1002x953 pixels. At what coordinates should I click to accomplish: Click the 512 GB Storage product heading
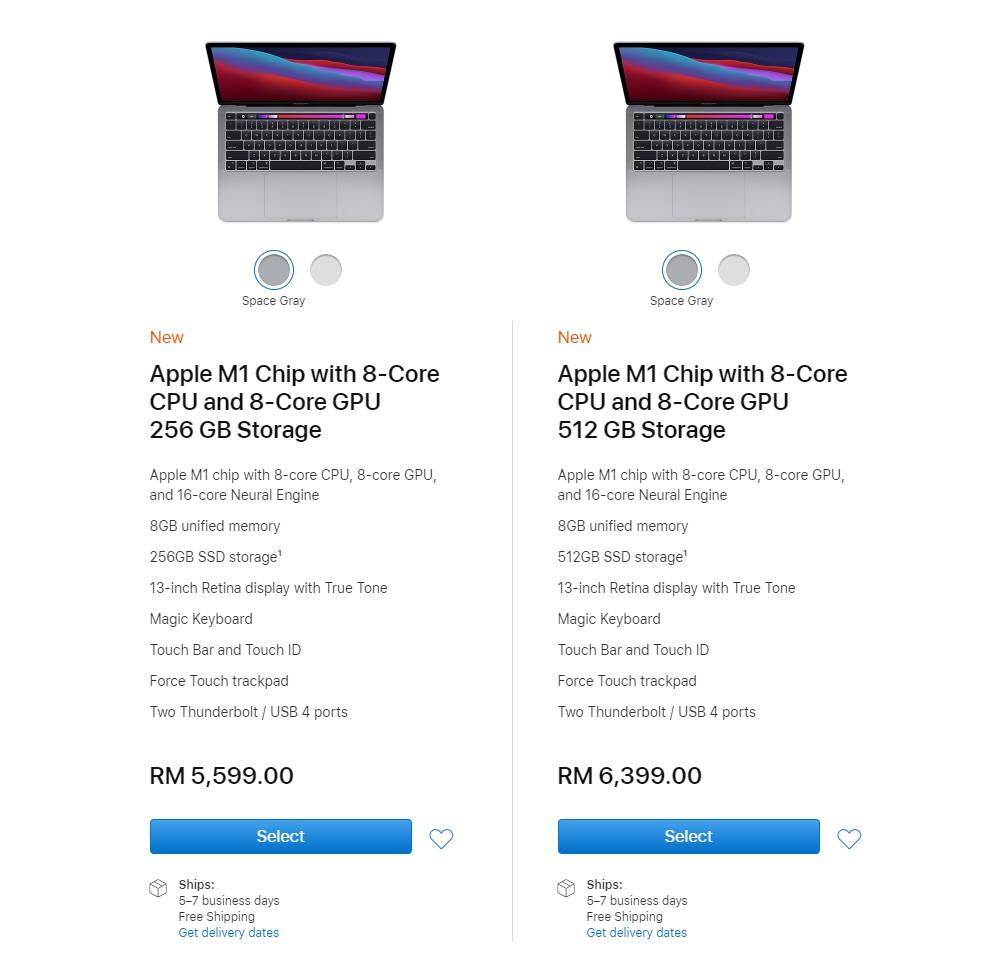pos(702,402)
